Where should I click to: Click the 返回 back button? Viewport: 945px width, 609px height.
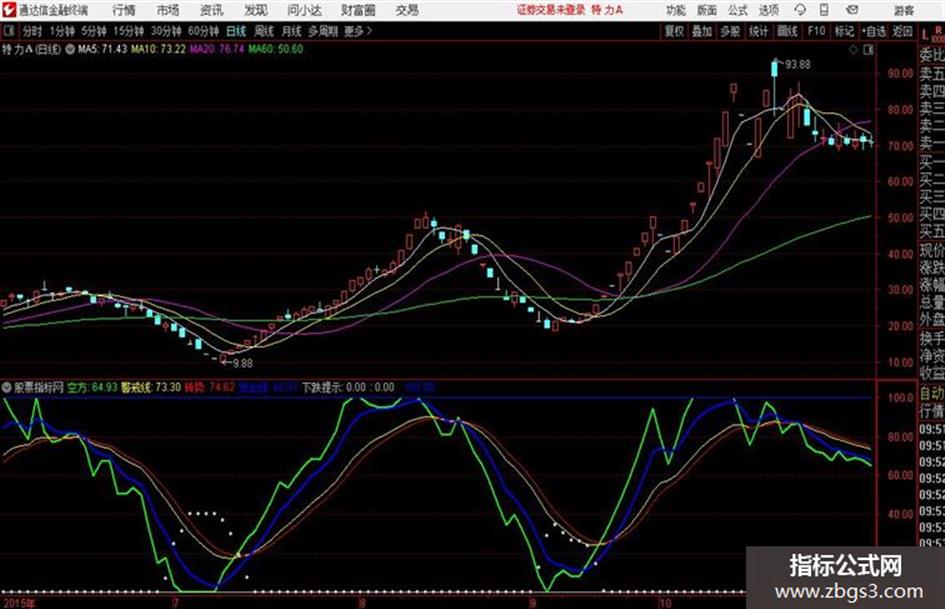click(x=902, y=31)
